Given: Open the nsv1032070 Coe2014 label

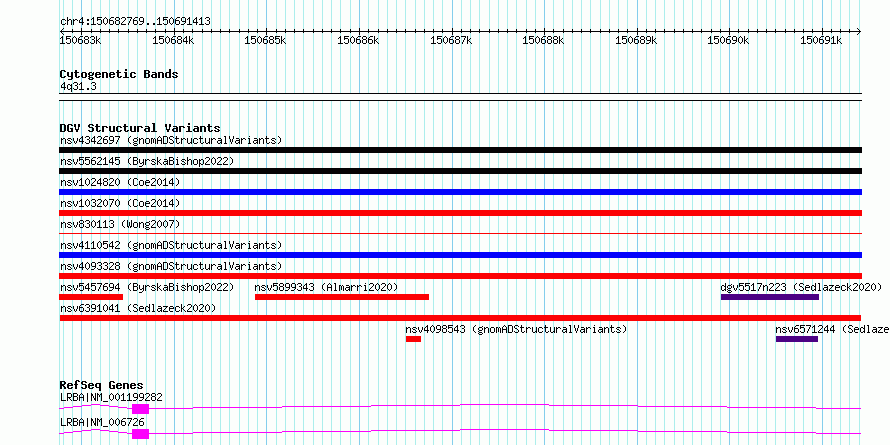Looking at the screenshot, I should point(120,203).
